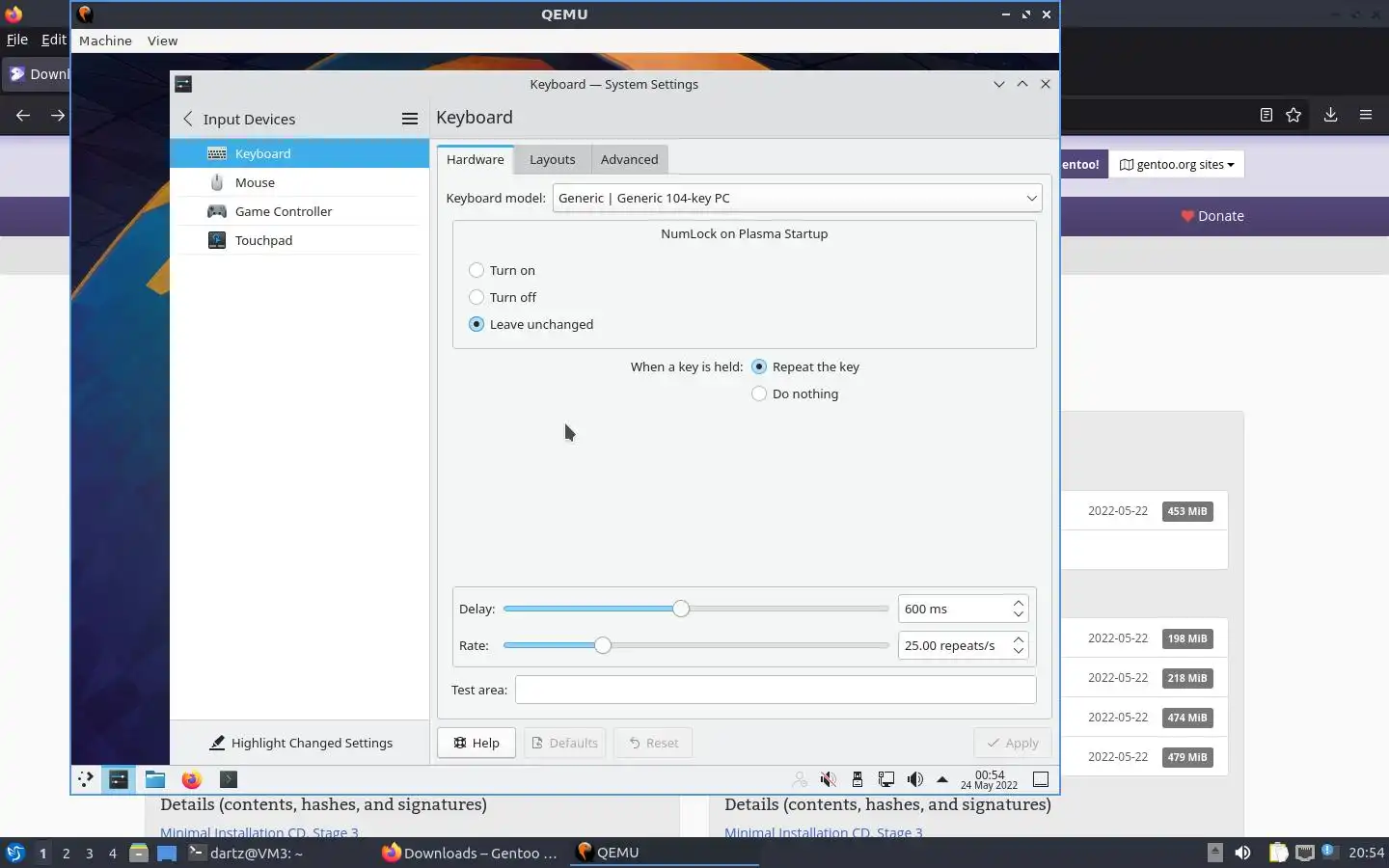1389x868 pixels.
Task: Open the hamburger menu in settings sidebar
Action: [410, 119]
